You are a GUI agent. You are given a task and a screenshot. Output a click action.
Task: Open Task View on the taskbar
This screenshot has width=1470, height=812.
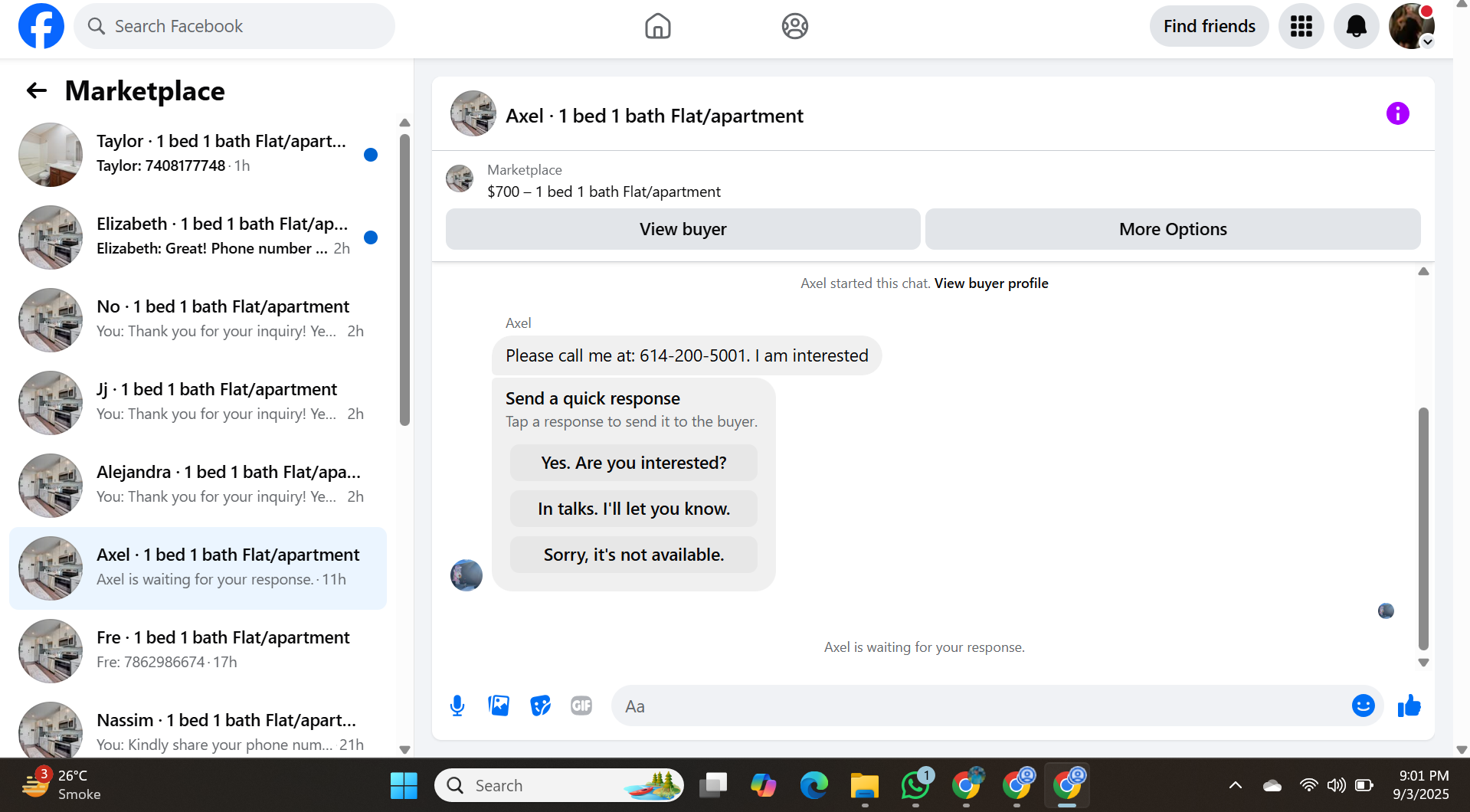[x=713, y=785]
